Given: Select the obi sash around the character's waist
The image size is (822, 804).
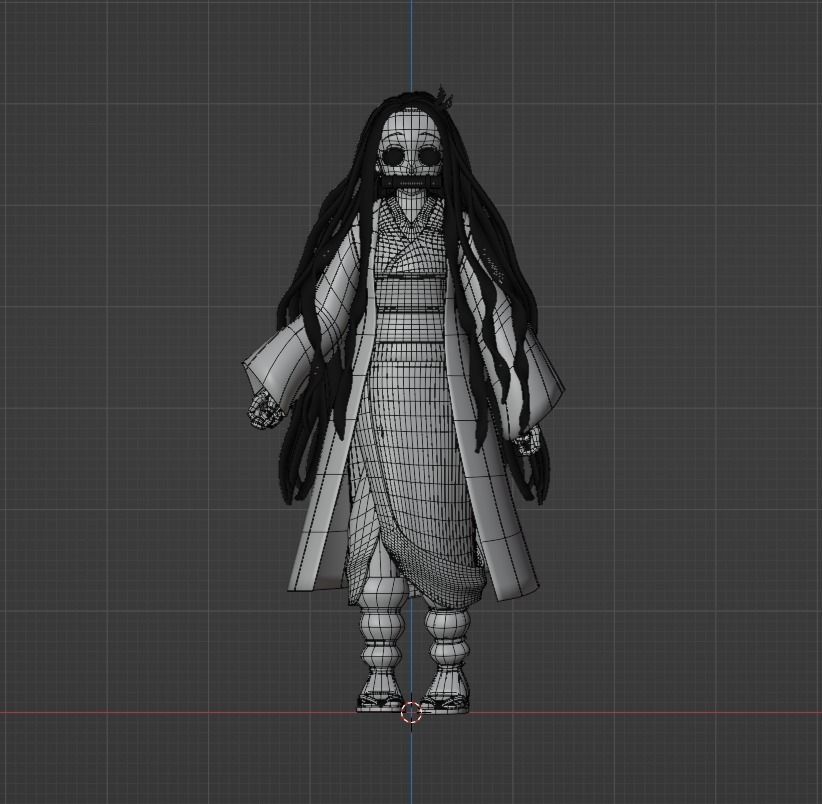Looking at the screenshot, I should pos(410,307).
